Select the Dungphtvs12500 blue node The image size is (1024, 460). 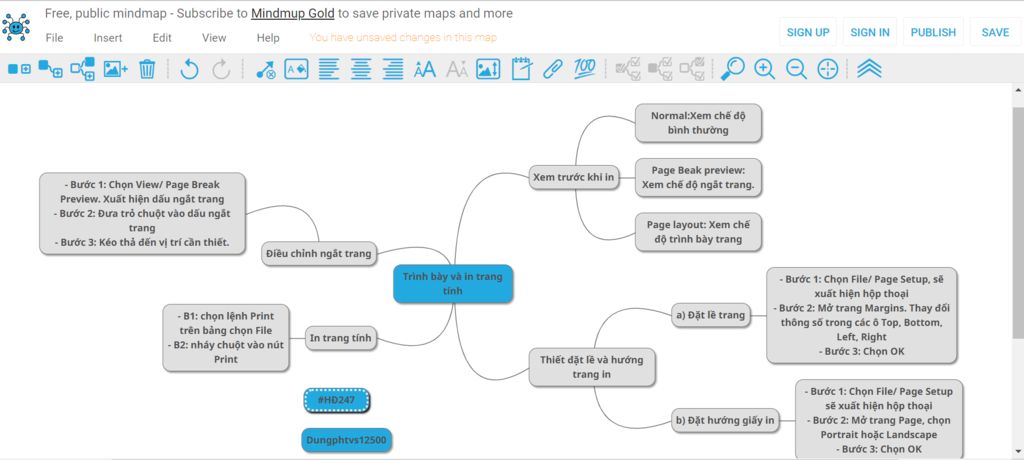(347, 440)
